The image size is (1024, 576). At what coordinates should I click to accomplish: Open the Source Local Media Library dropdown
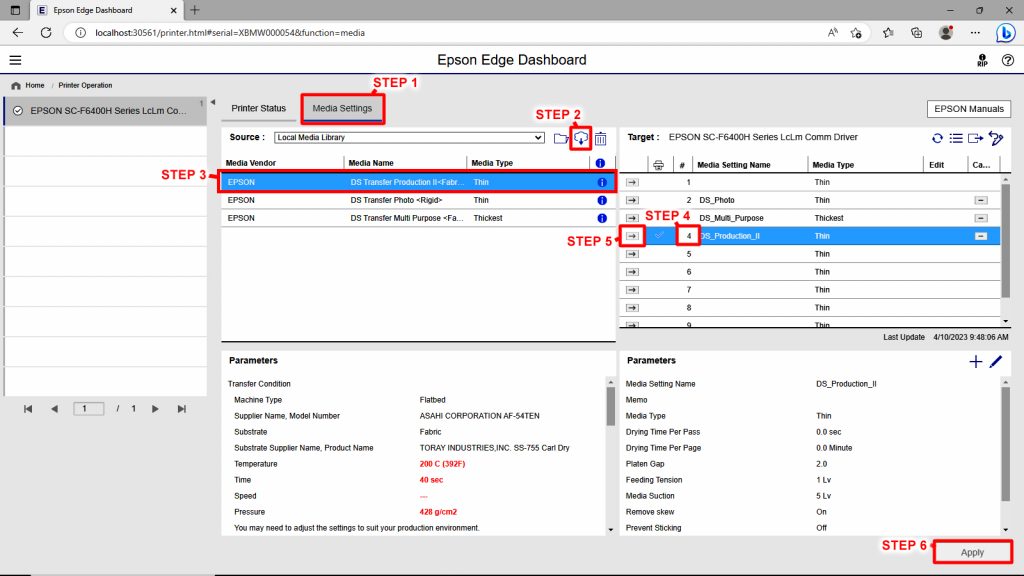click(x=409, y=138)
